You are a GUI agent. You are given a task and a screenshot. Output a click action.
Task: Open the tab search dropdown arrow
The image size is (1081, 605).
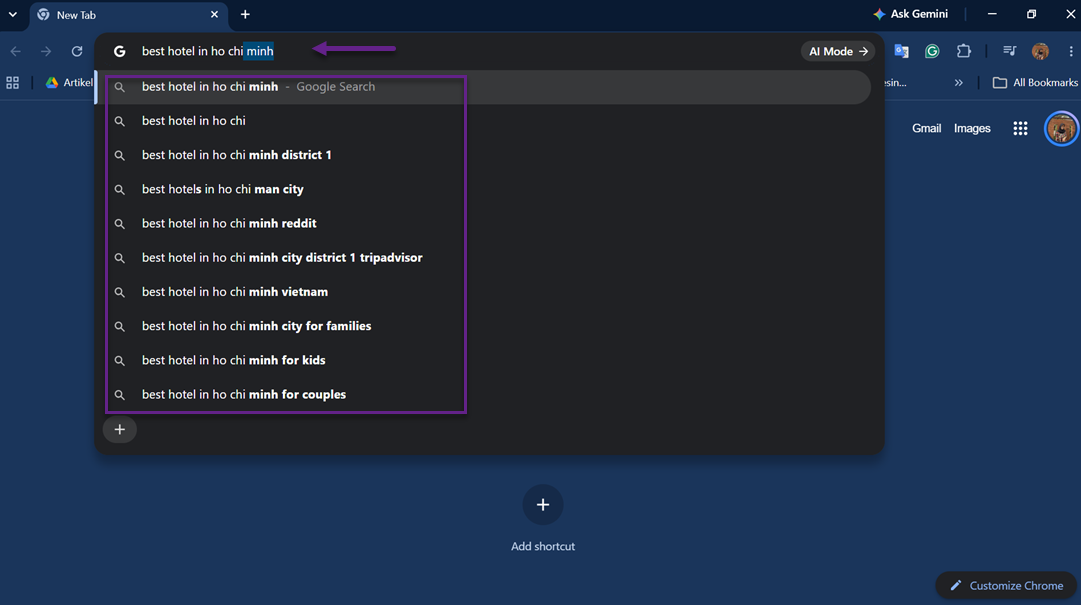pyautogui.click(x=12, y=14)
